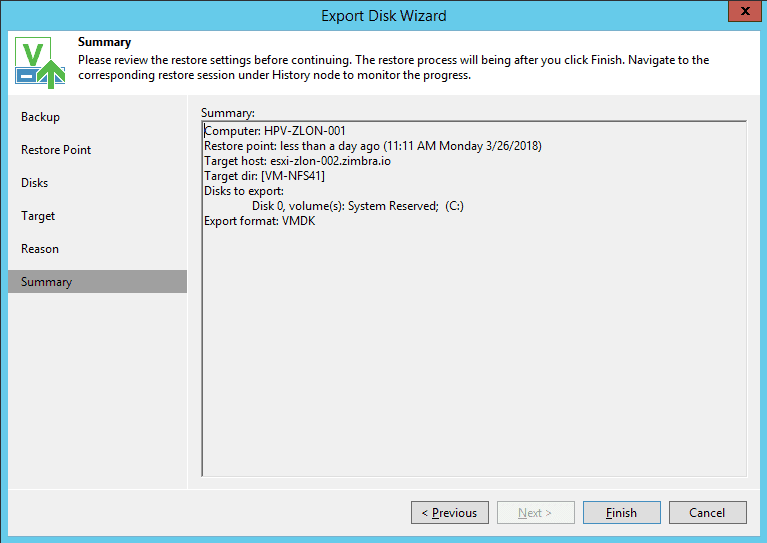The height and width of the screenshot is (543, 767).
Task: Open the Target wizard step
Action: [38, 216]
